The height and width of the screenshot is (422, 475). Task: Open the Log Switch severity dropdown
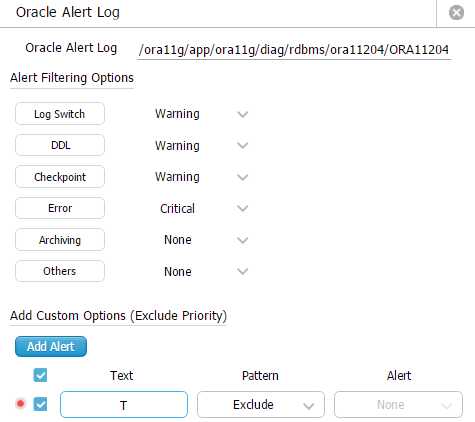pos(200,114)
